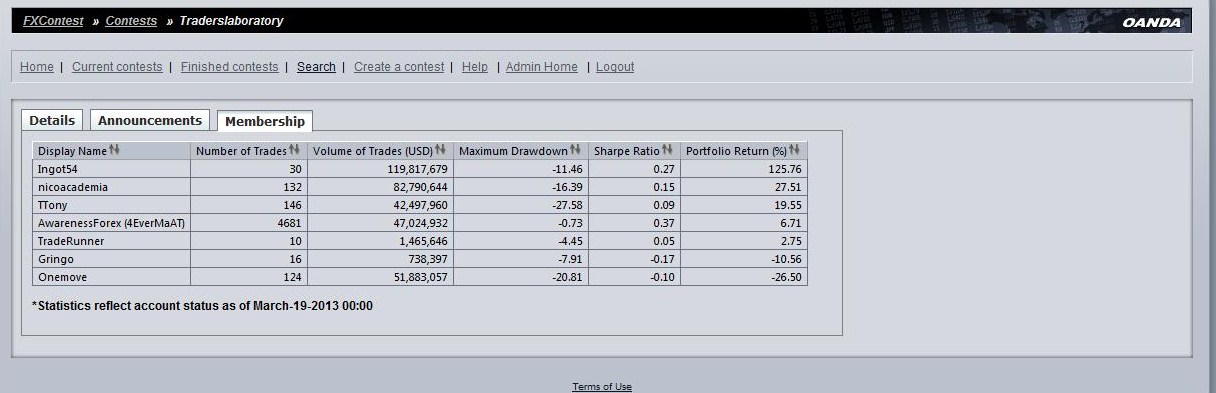Go to FXContest breadcrumb link

click(53, 20)
